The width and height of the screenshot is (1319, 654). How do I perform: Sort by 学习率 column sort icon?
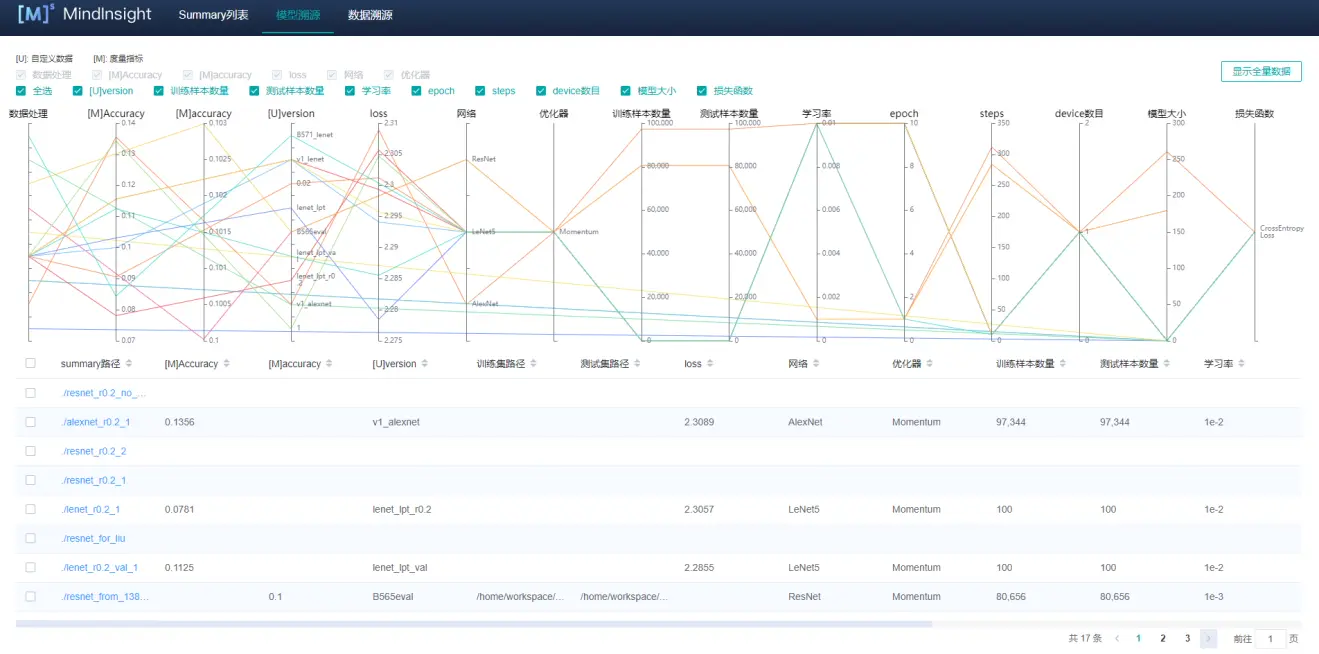(x=1246, y=364)
